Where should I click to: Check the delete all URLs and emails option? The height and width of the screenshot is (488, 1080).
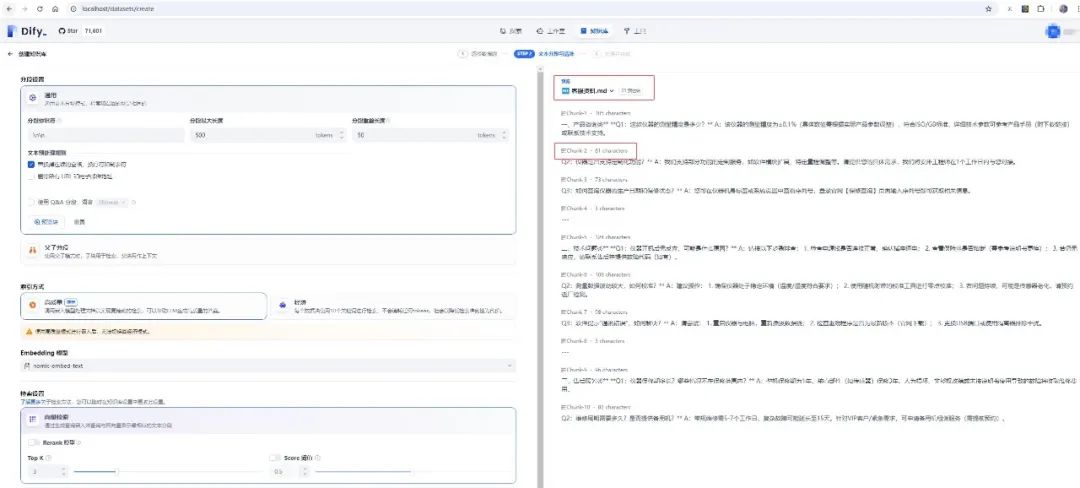(31, 176)
